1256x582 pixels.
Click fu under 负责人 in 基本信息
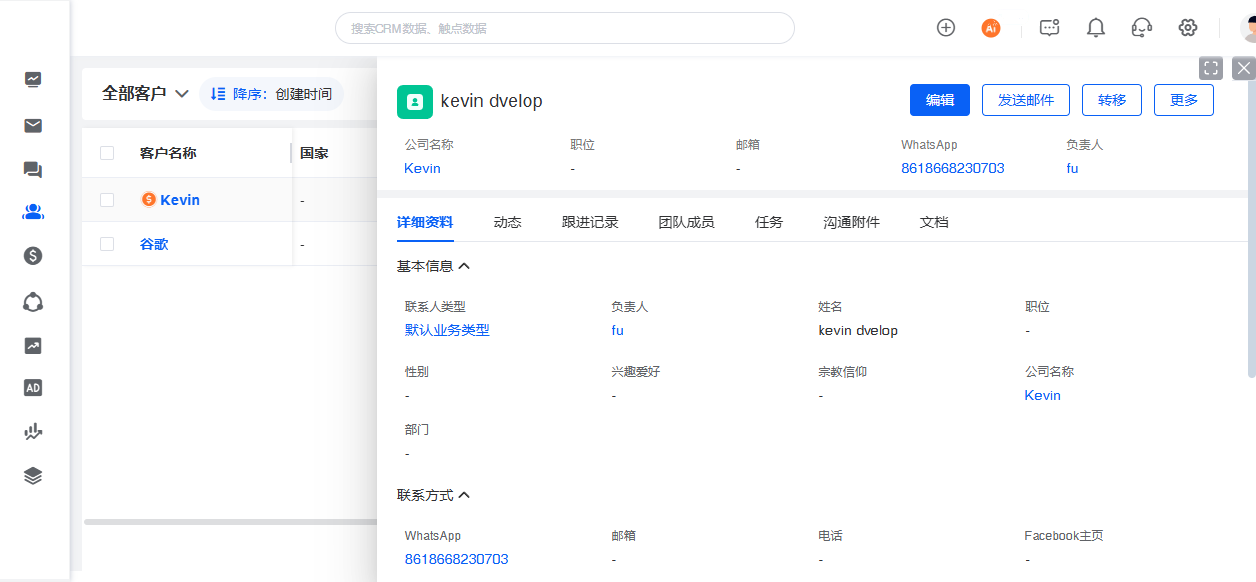point(617,330)
